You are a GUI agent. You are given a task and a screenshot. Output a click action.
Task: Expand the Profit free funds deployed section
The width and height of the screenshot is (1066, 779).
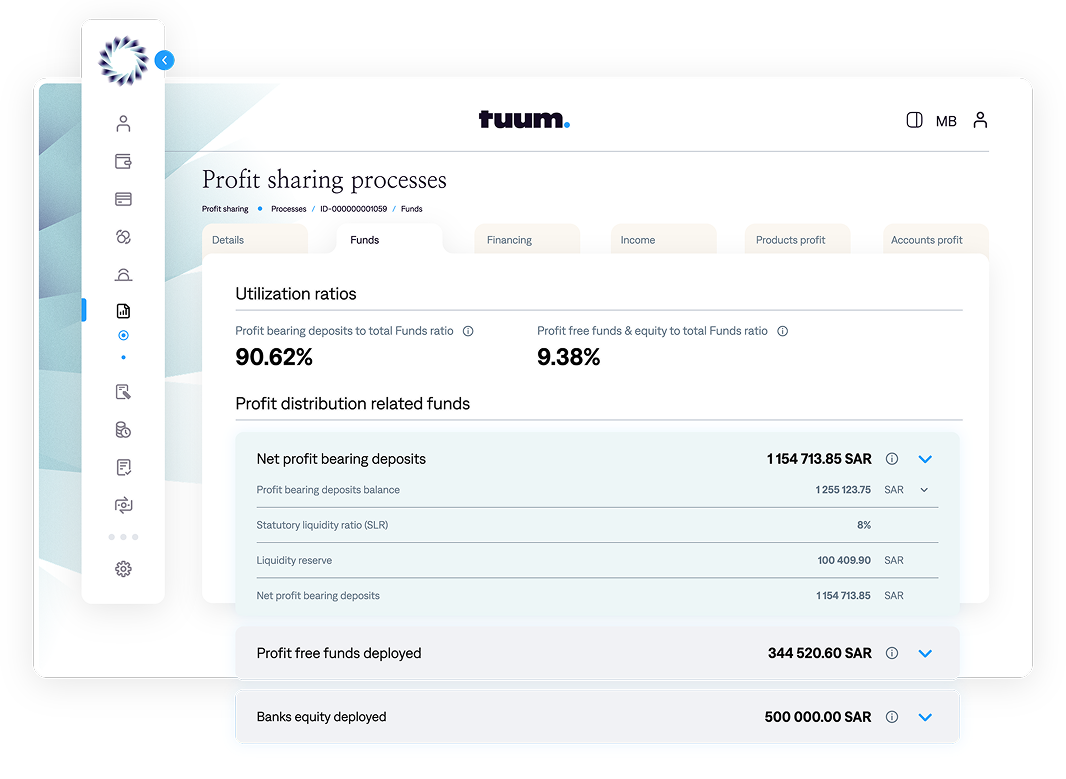(x=925, y=653)
